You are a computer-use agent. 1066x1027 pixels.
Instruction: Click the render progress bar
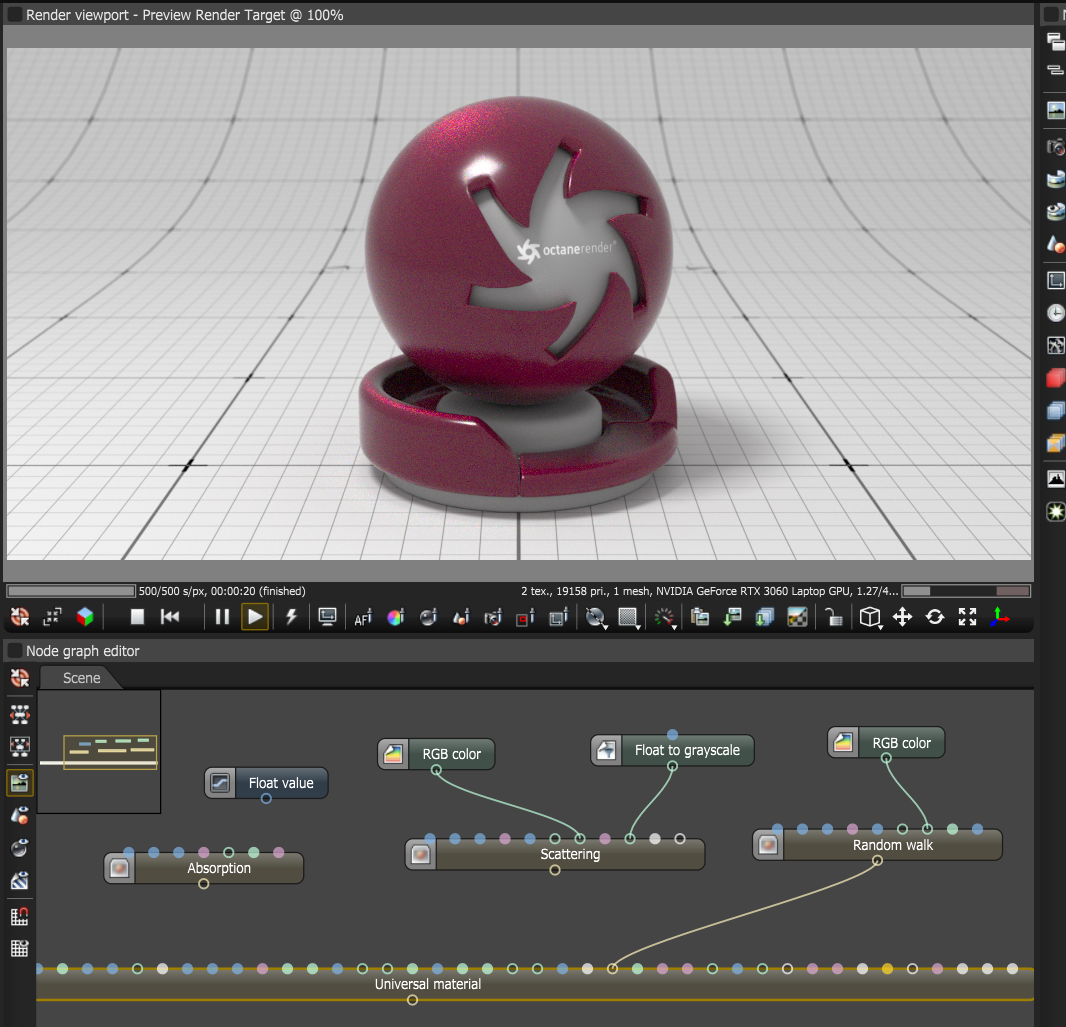point(71,591)
